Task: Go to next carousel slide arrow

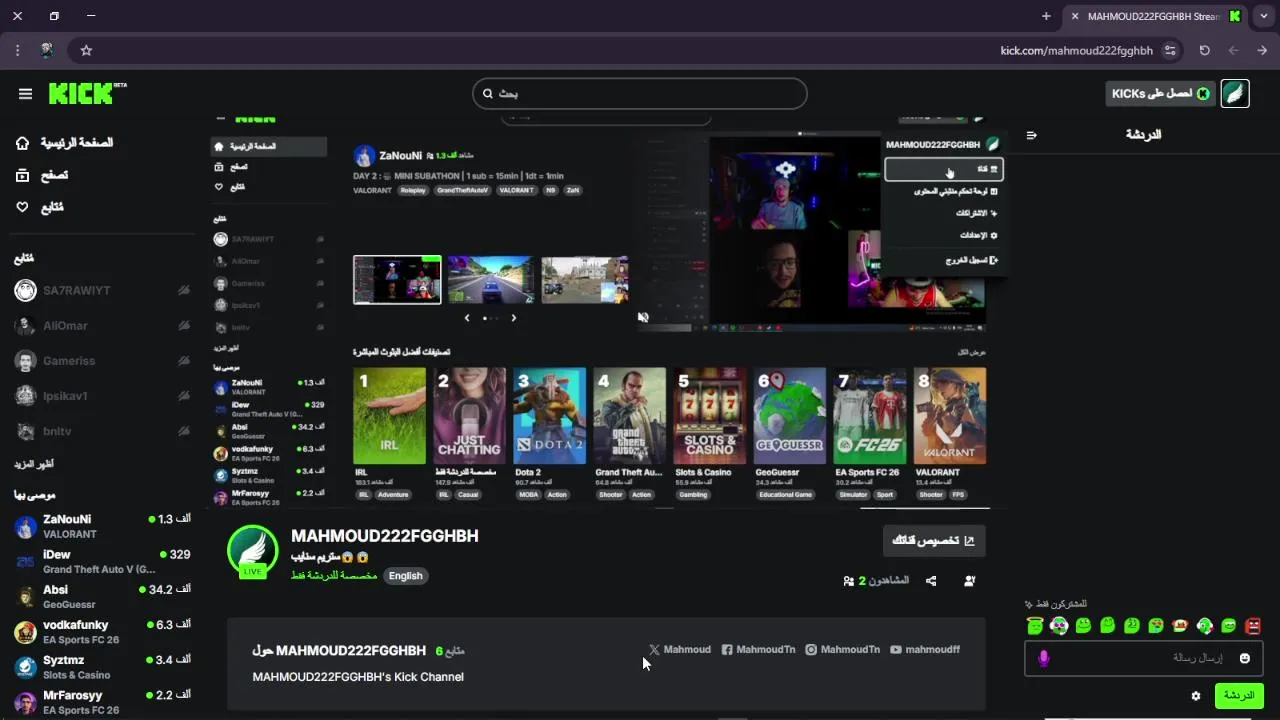Action: (x=513, y=318)
